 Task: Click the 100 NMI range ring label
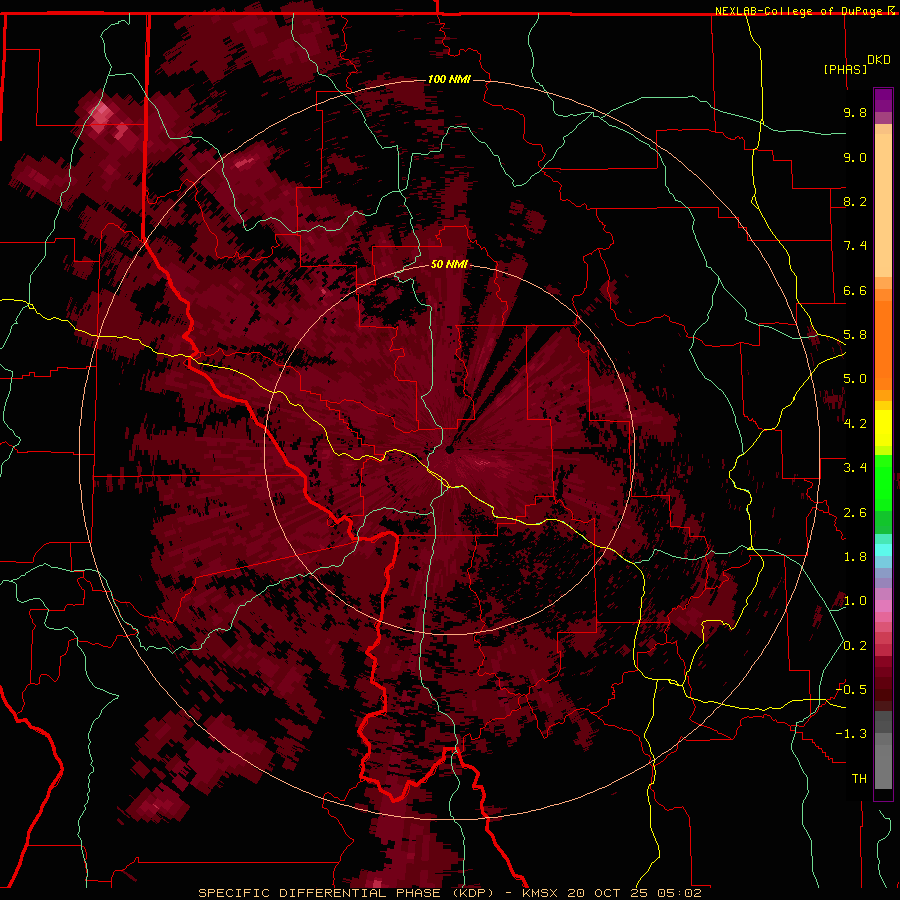449,79
